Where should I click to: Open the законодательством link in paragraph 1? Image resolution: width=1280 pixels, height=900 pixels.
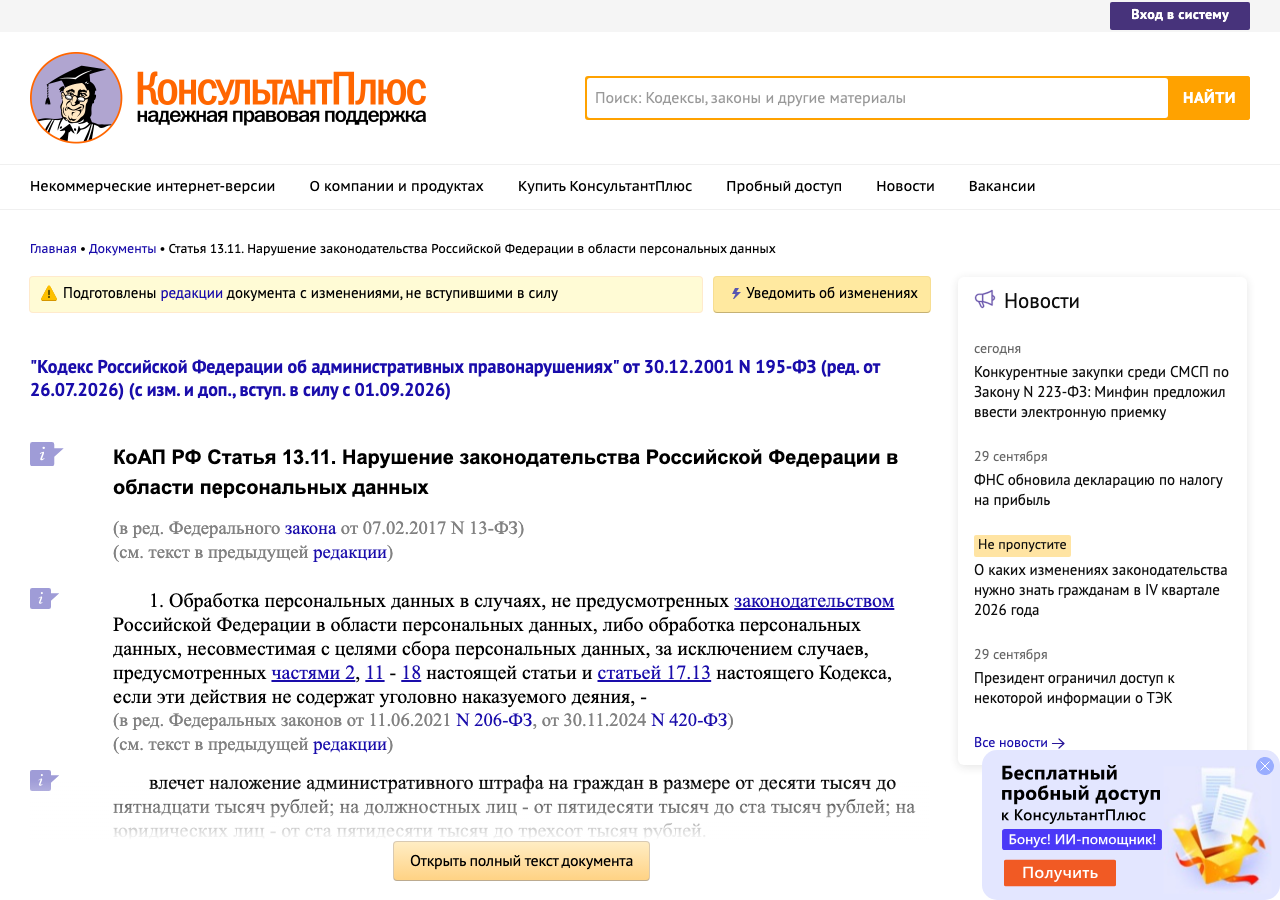pyautogui.click(x=814, y=601)
